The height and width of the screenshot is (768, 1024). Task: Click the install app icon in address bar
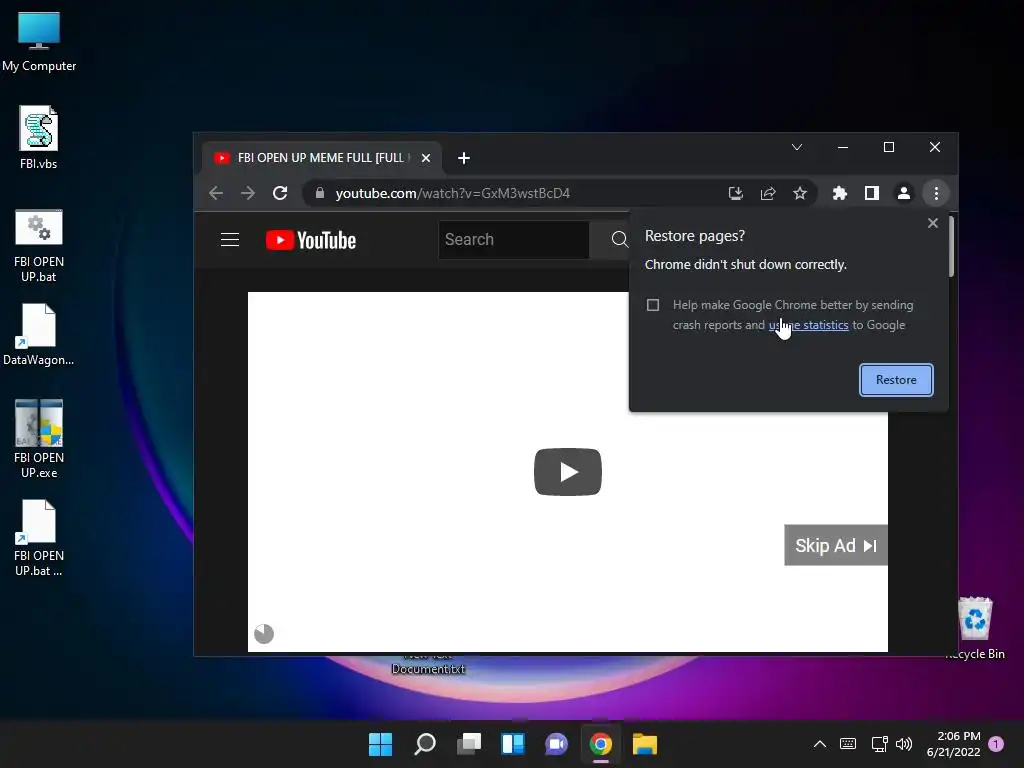(x=736, y=193)
